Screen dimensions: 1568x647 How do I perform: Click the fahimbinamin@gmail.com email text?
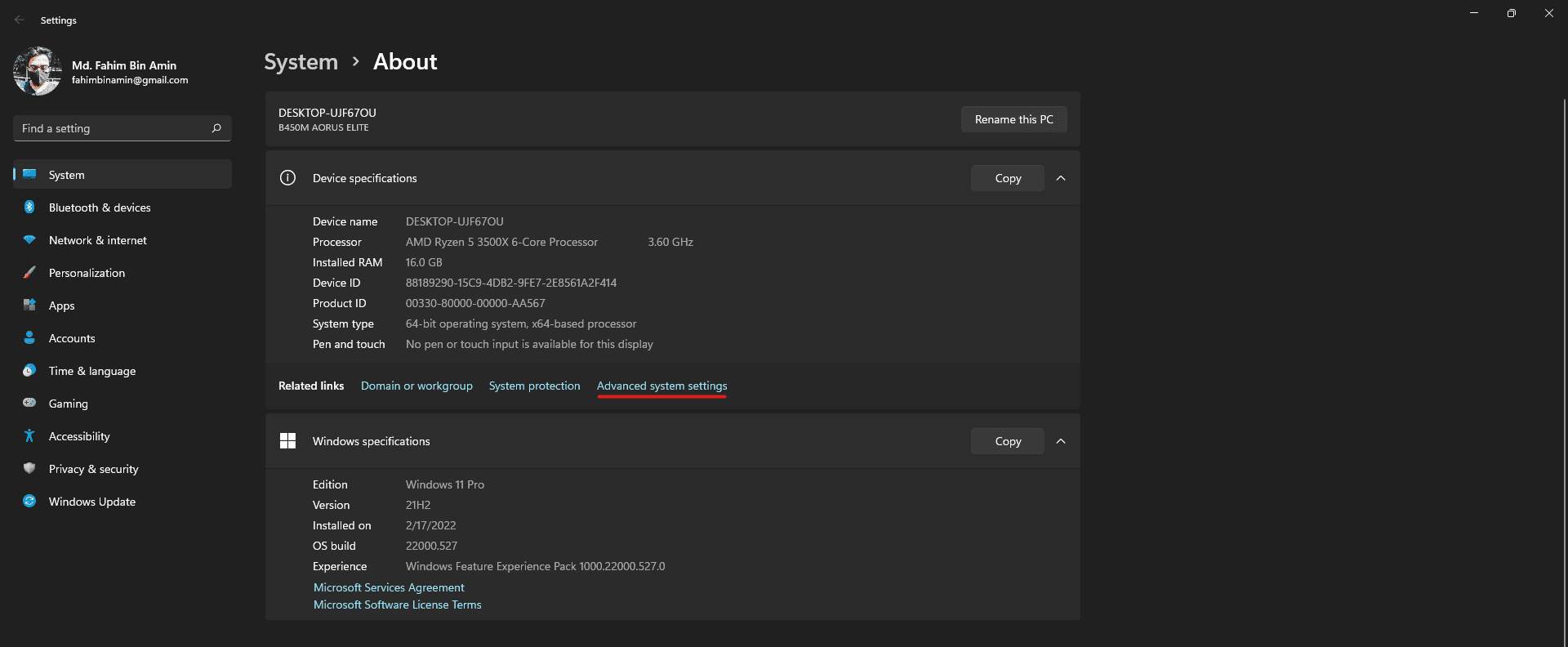point(130,80)
